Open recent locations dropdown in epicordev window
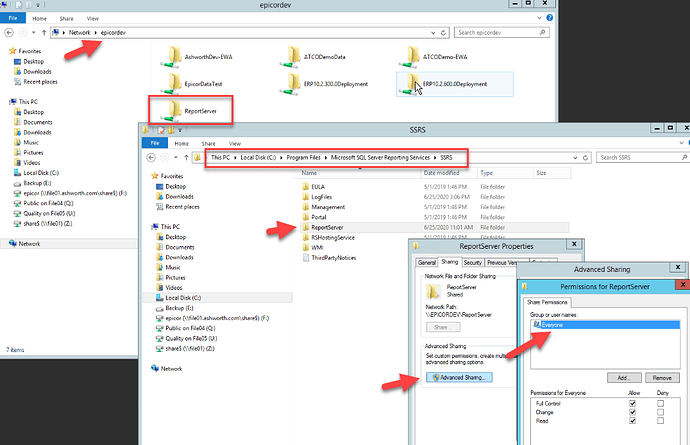The width and height of the screenshot is (690, 445). click(x=33, y=33)
